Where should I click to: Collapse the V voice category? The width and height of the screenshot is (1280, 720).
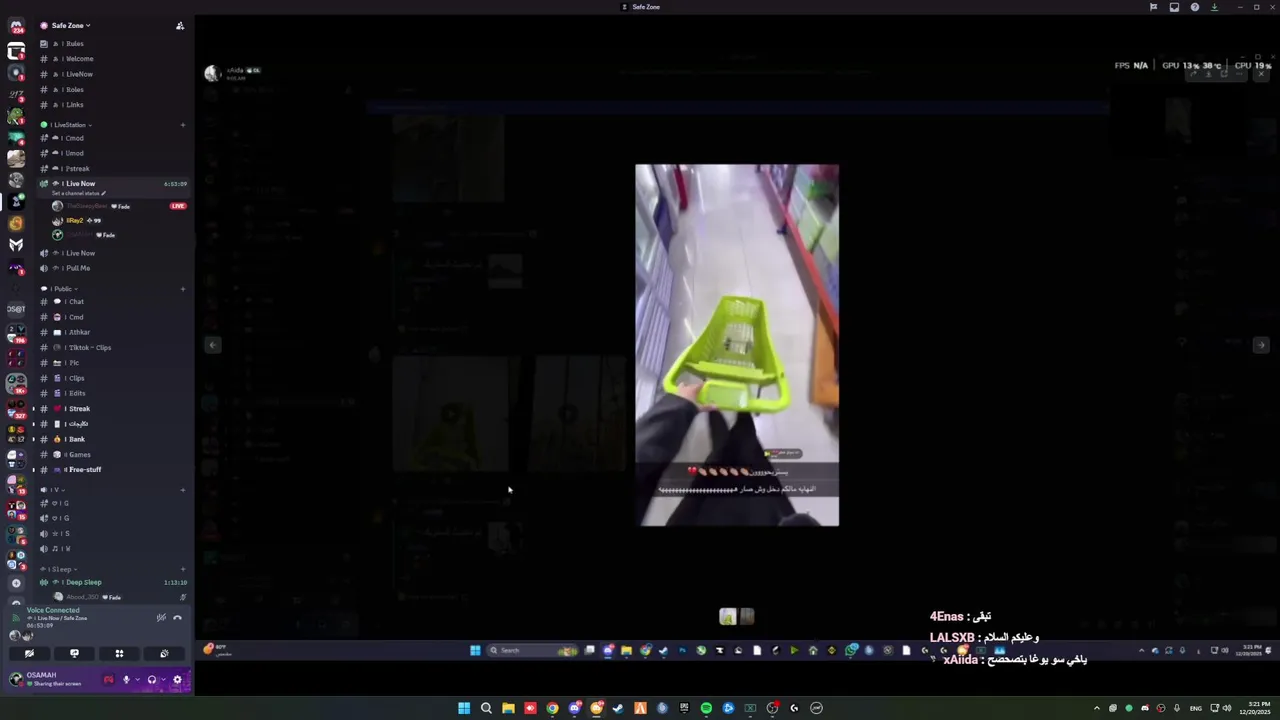pyautogui.click(x=55, y=490)
